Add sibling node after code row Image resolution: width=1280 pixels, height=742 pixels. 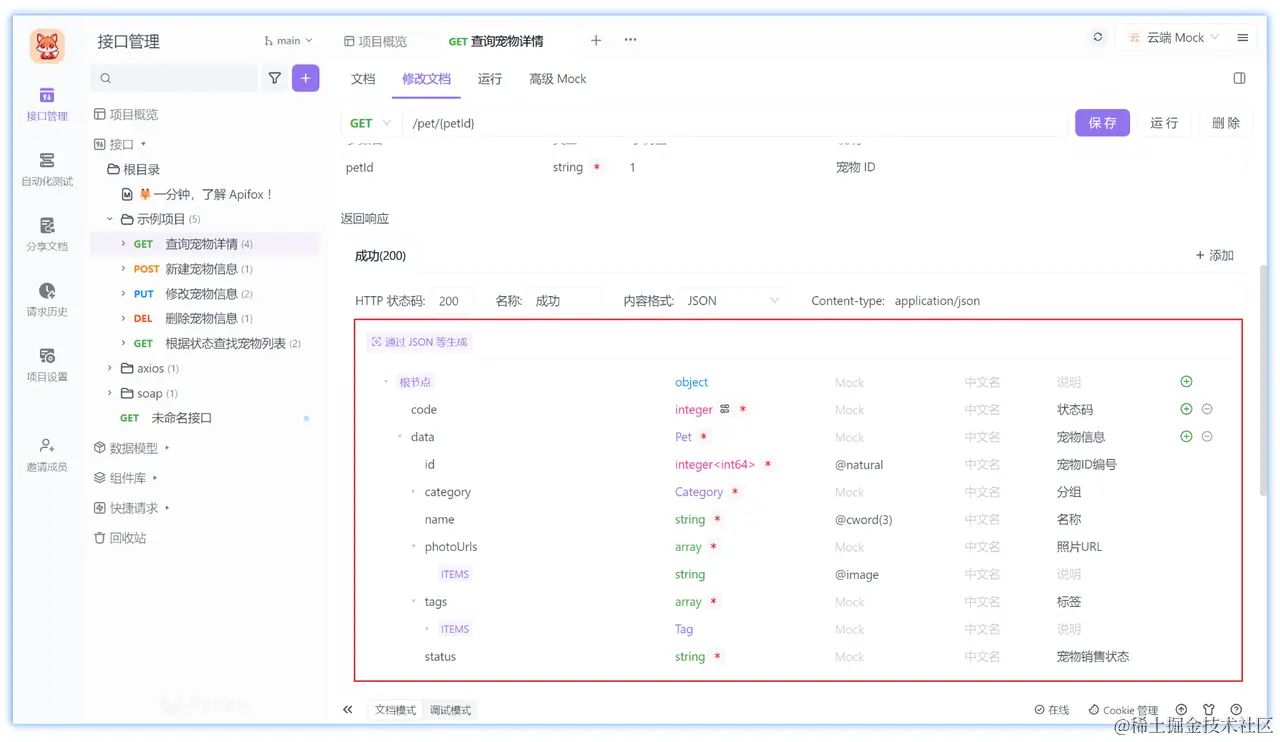[1186, 409]
